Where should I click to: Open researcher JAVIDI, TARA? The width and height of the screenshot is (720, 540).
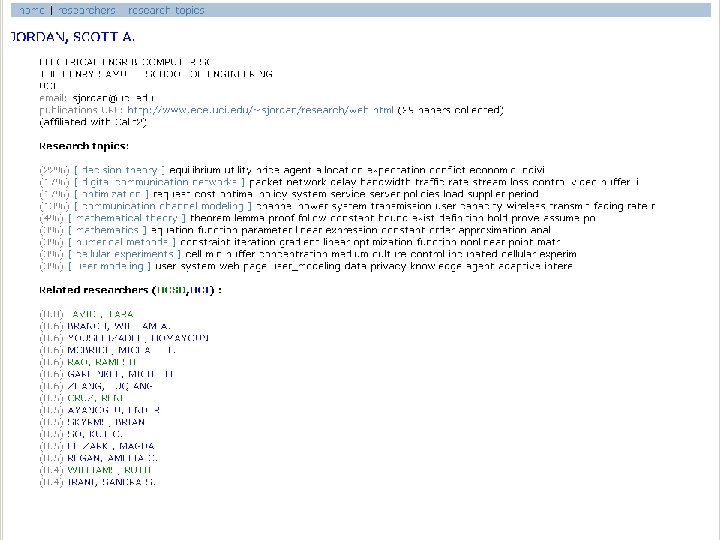[101, 314]
